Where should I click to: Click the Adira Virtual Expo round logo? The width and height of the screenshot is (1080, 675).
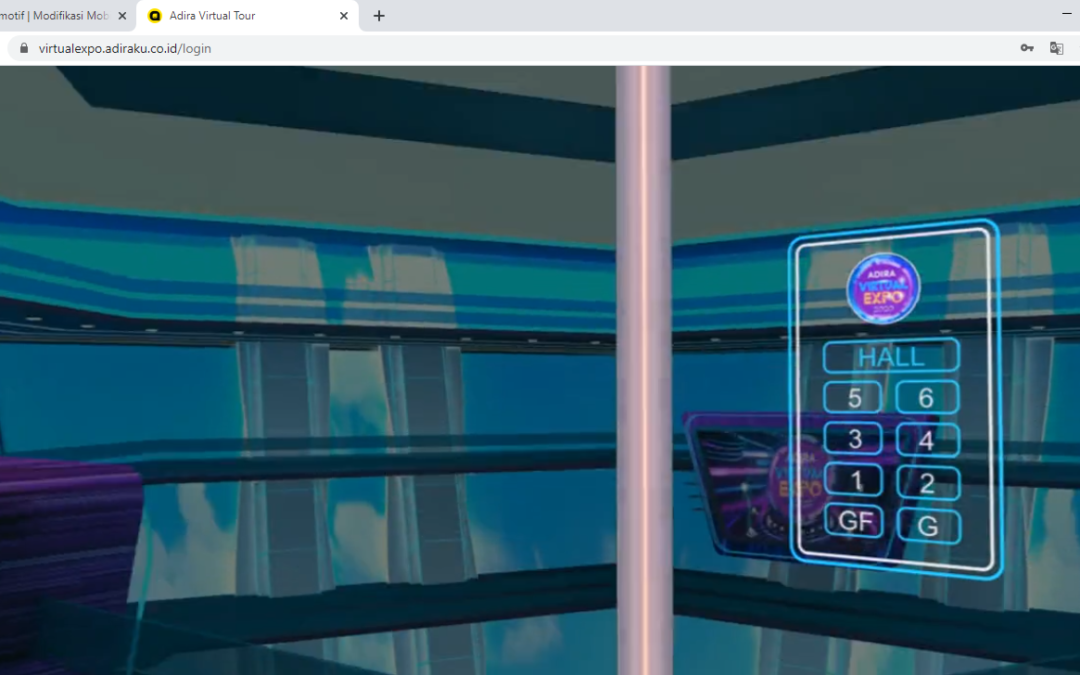tap(883, 289)
